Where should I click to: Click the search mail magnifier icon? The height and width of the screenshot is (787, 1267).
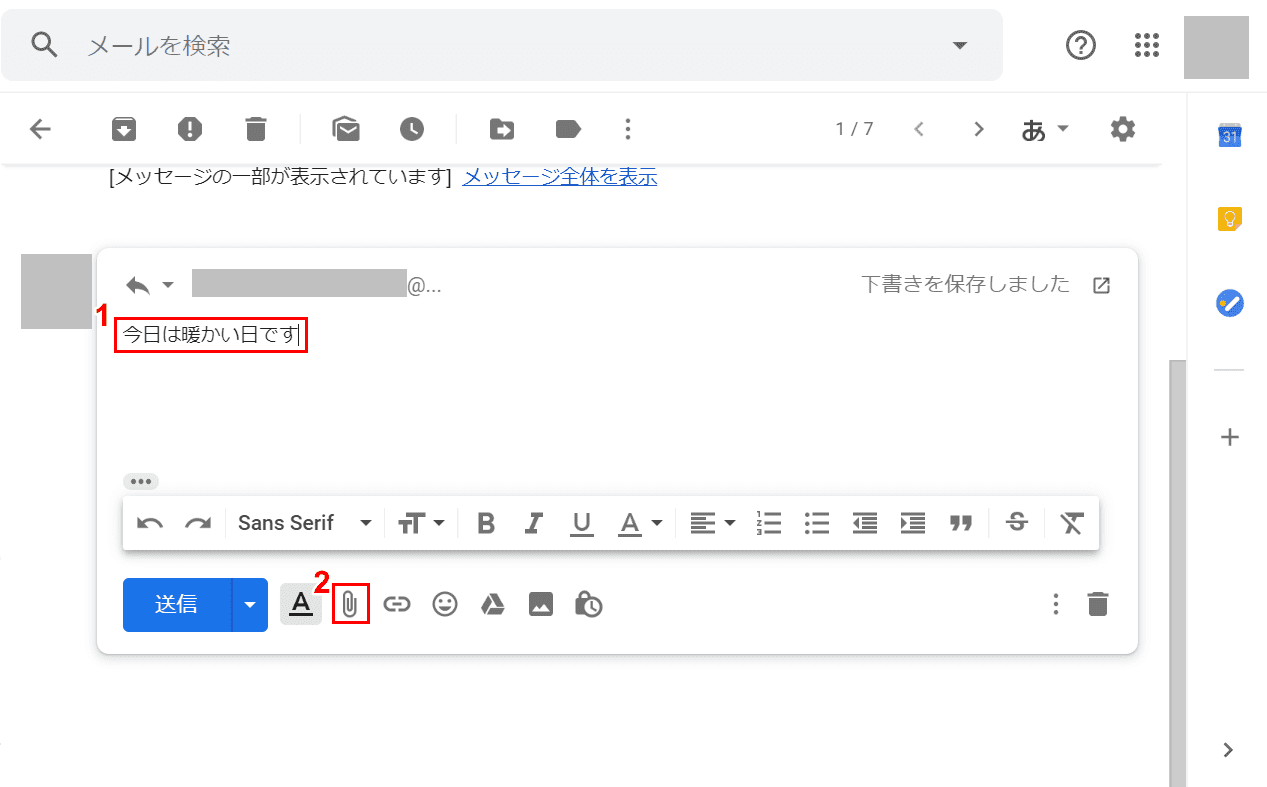pos(44,45)
